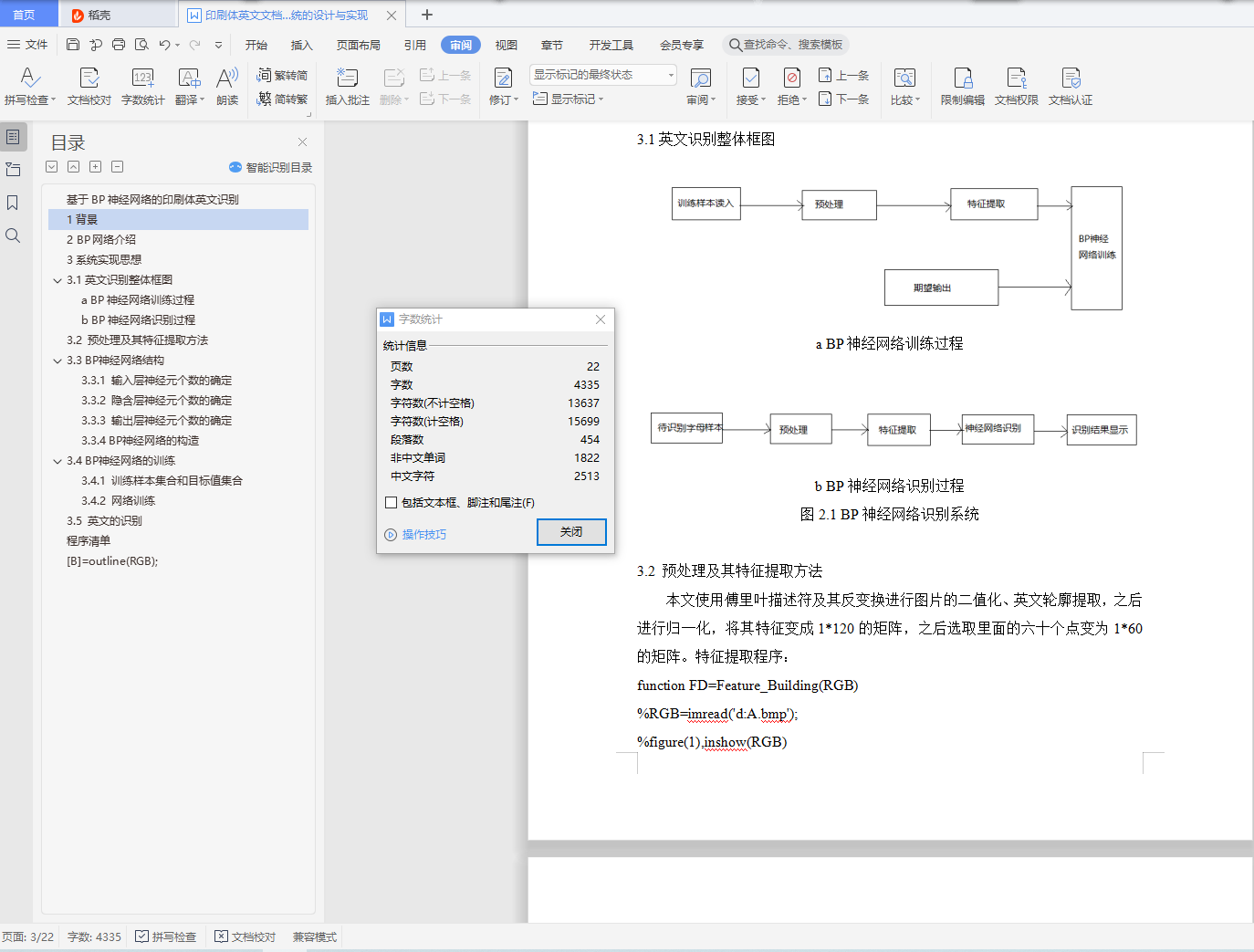
Task: Select outline entry 程序清单
Action: 89,541
